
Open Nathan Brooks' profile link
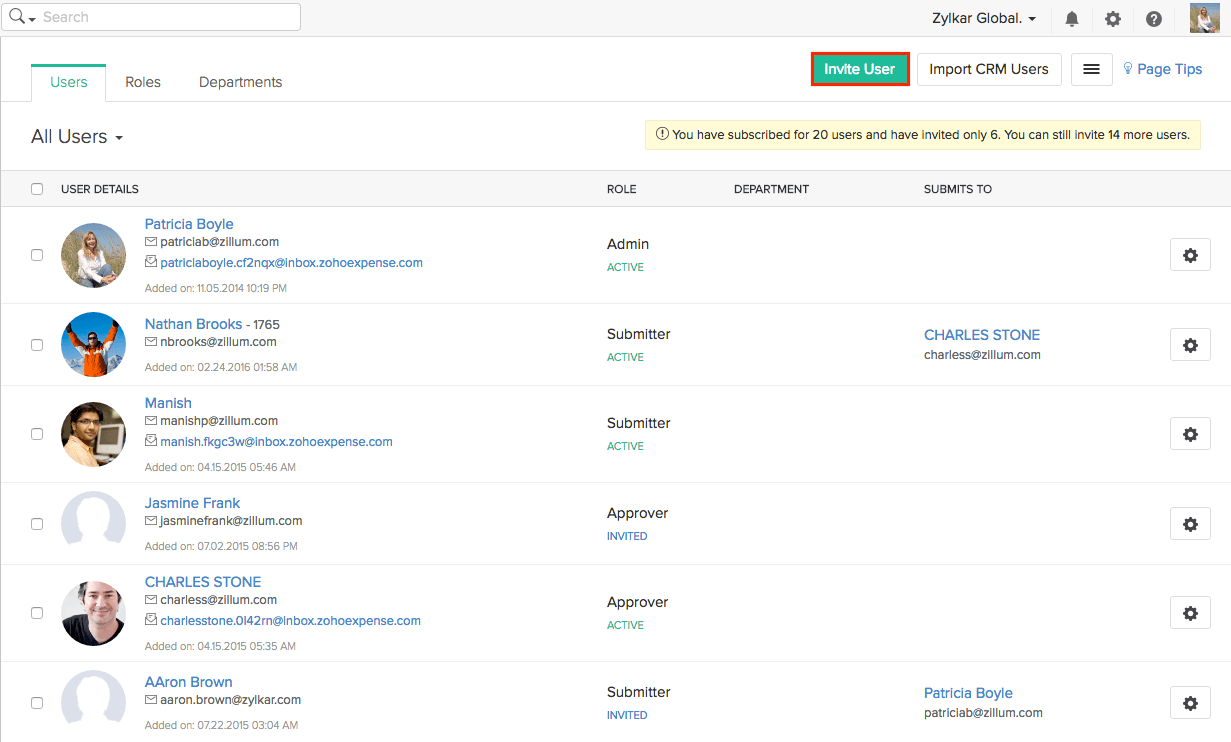click(193, 324)
